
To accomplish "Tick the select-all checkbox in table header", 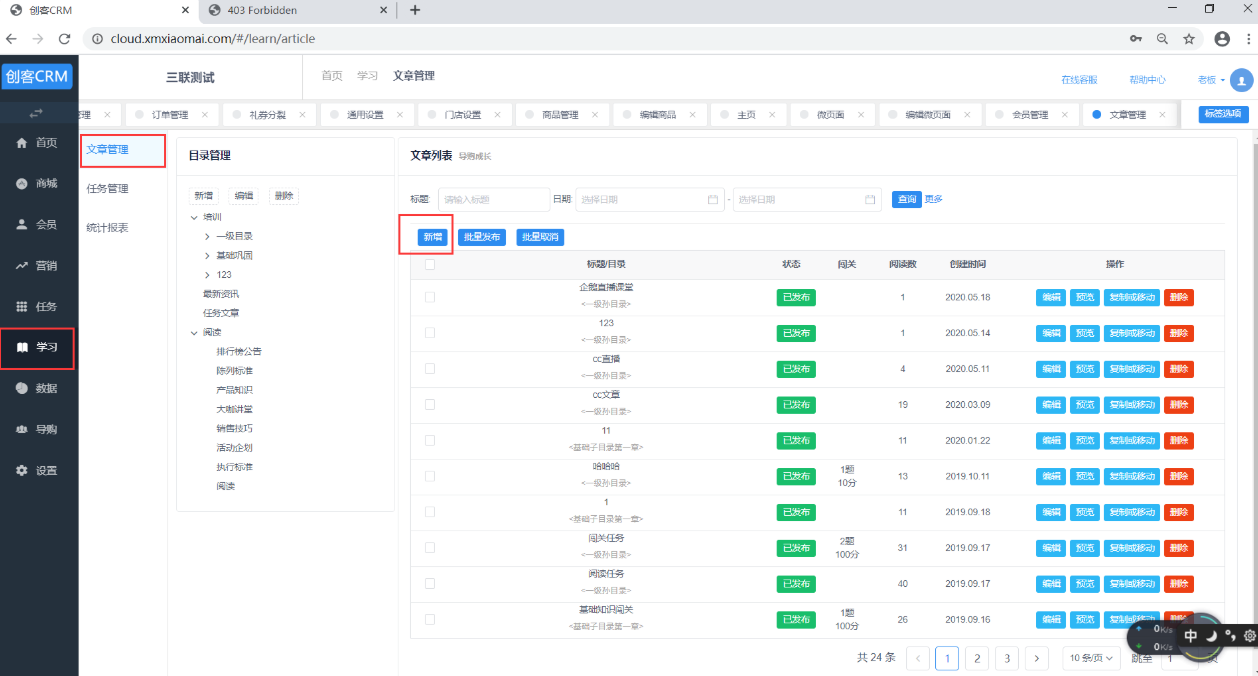I will point(430,265).
